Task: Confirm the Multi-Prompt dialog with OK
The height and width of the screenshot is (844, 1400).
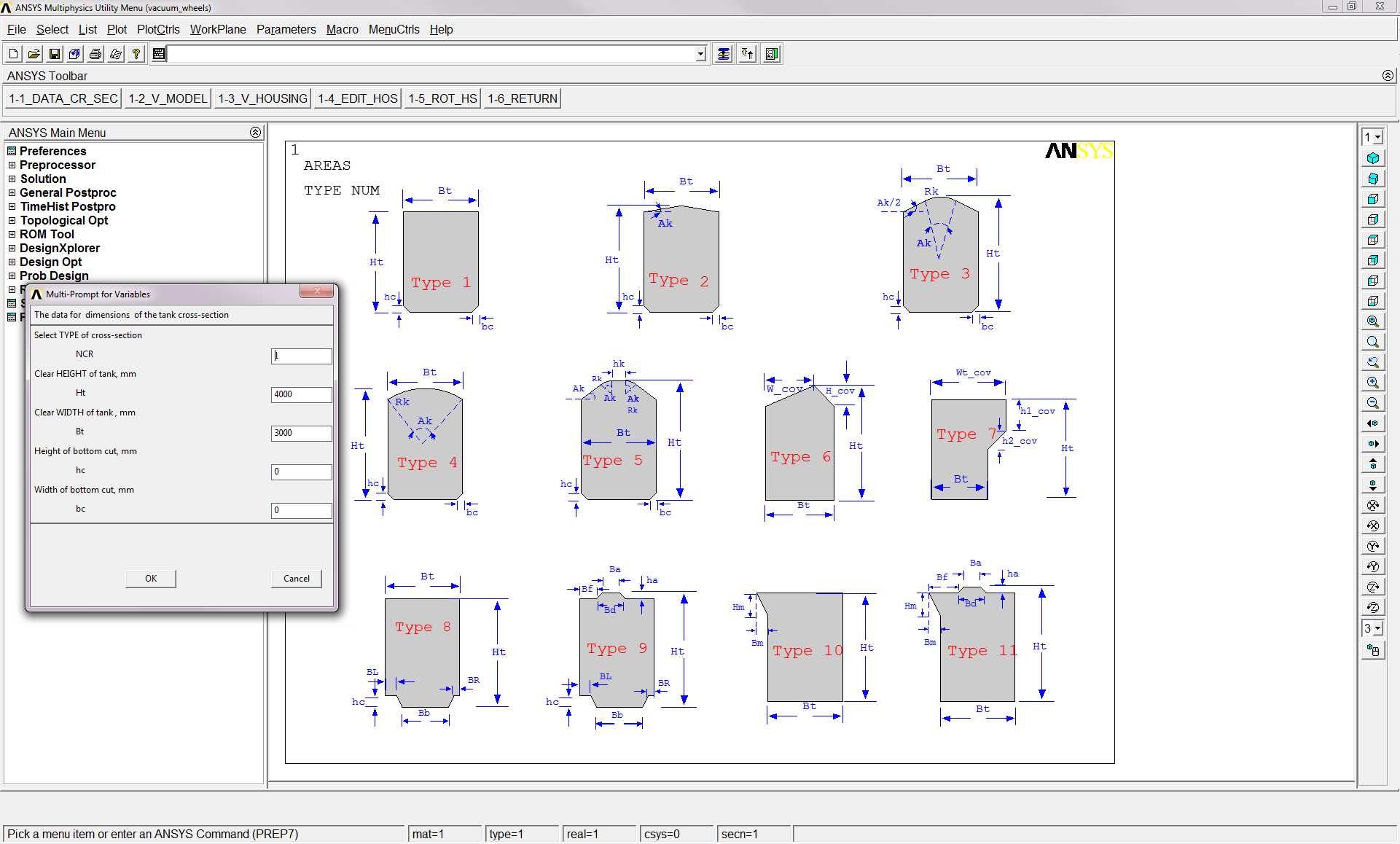Action: pyautogui.click(x=151, y=579)
